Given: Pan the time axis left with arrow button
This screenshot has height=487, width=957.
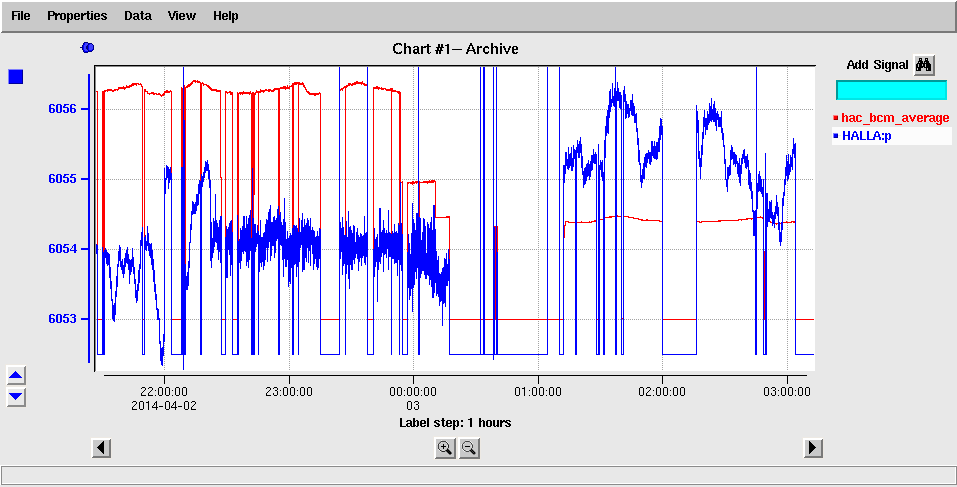Looking at the screenshot, I should pos(101,448).
